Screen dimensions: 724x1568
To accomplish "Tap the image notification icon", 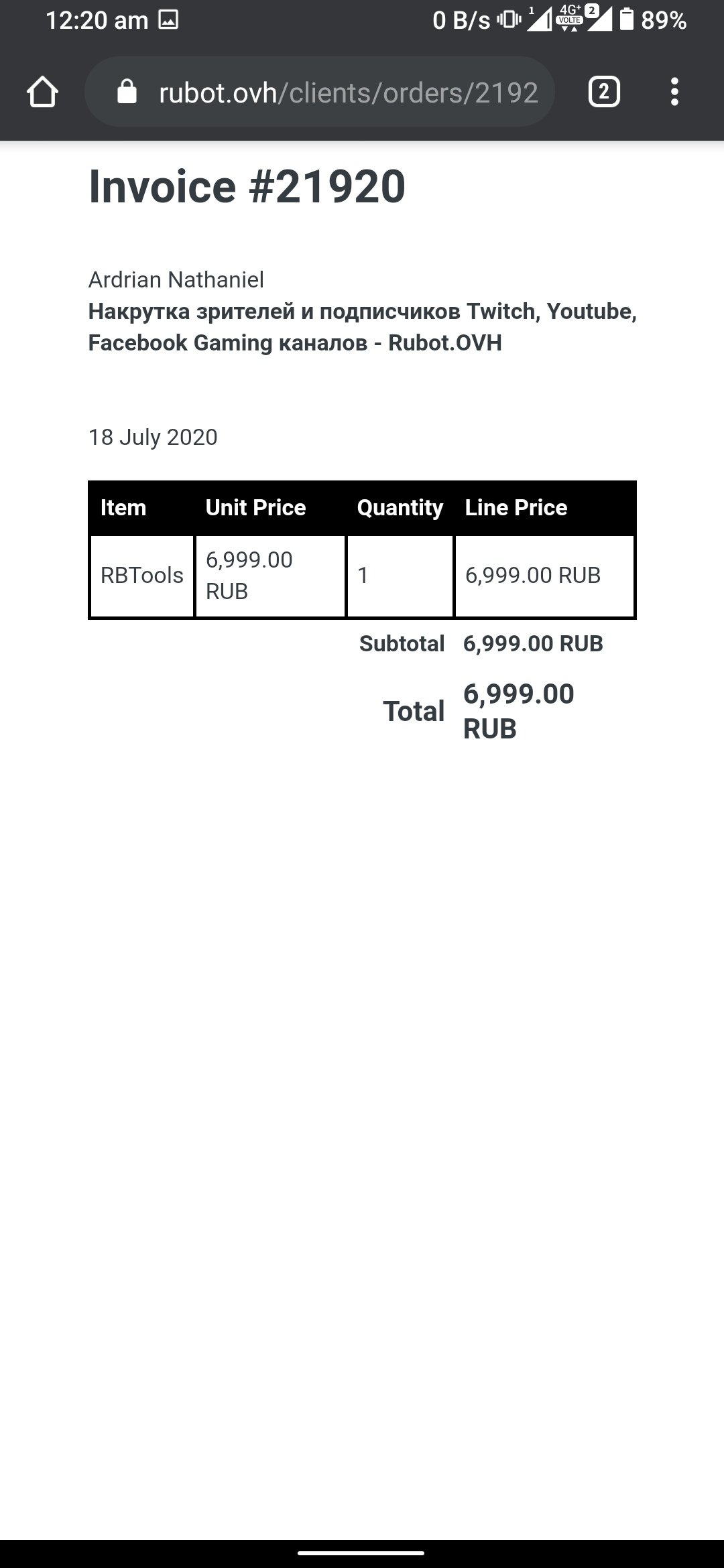I will pyautogui.click(x=168, y=20).
